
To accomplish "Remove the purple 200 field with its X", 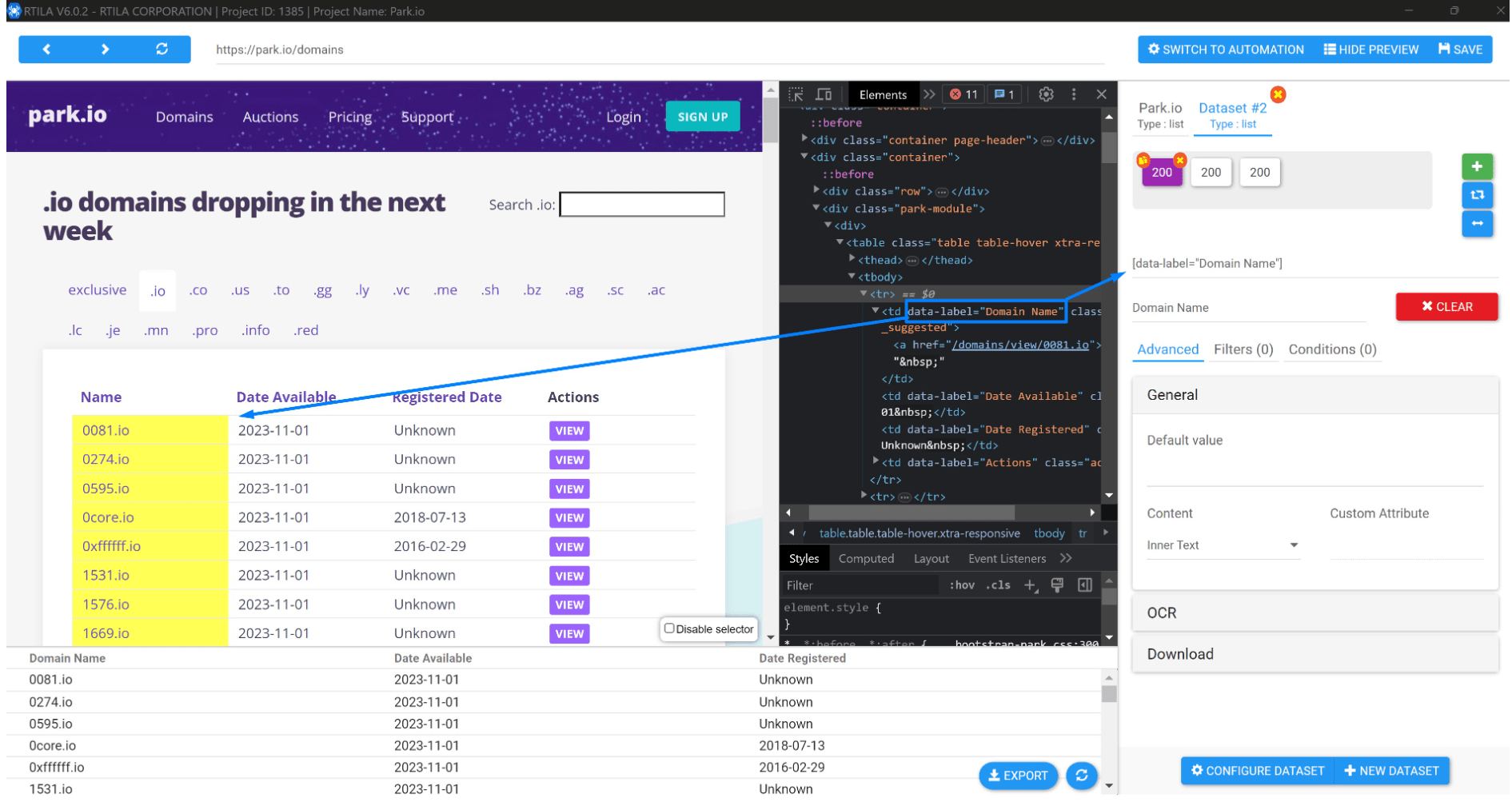I will point(1179,160).
